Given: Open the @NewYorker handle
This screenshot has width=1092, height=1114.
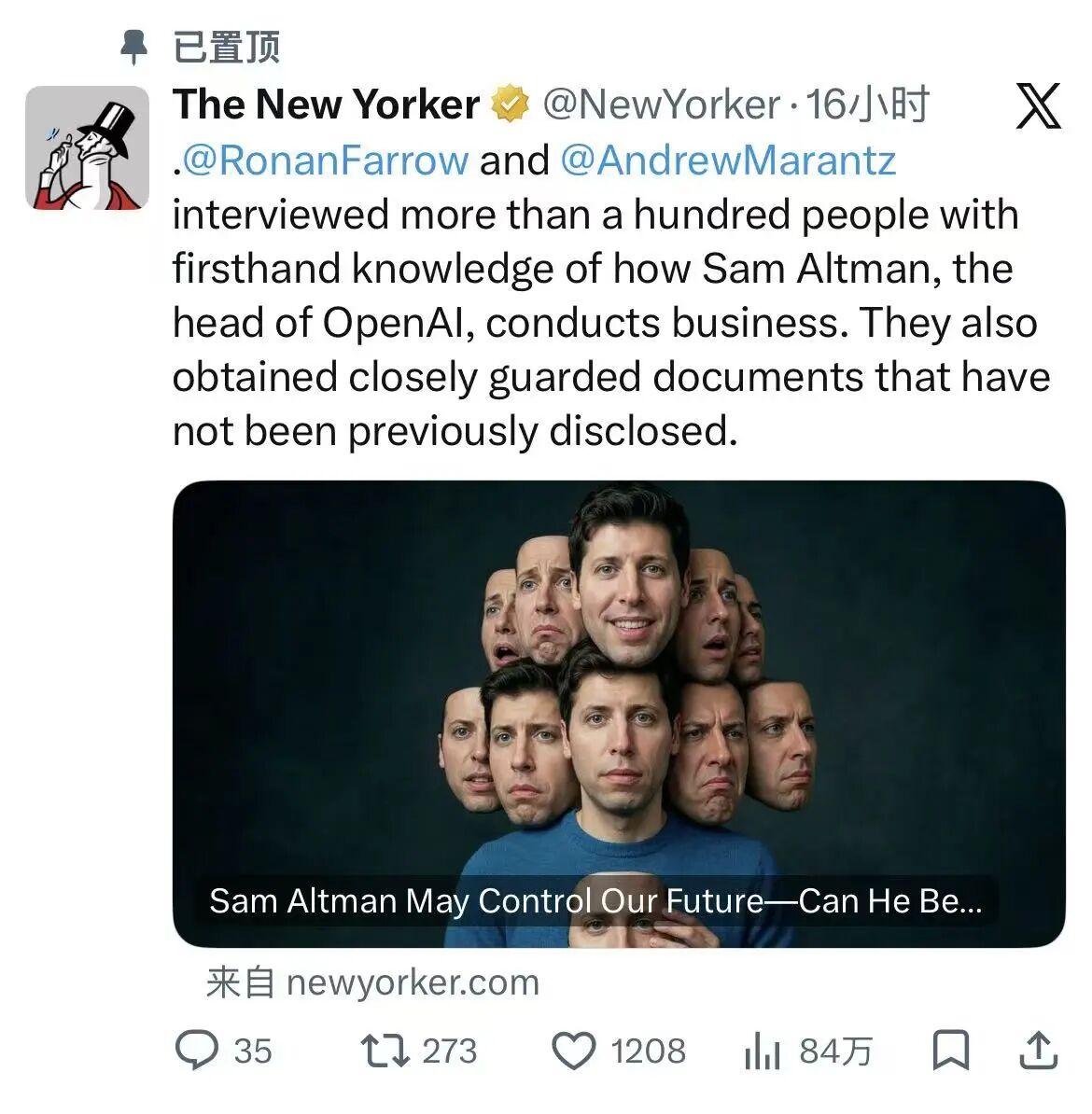Looking at the screenshot, I should pos(661,104).
